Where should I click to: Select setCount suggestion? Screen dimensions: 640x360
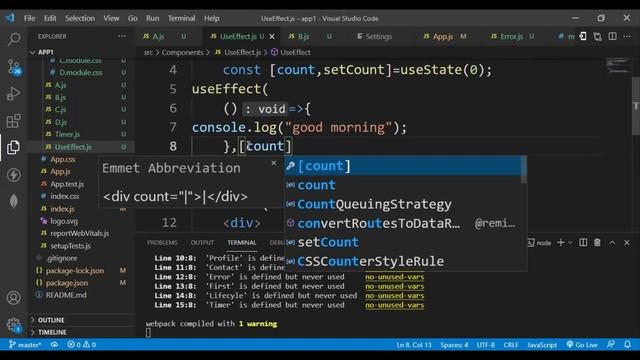[x=403, y=242]
